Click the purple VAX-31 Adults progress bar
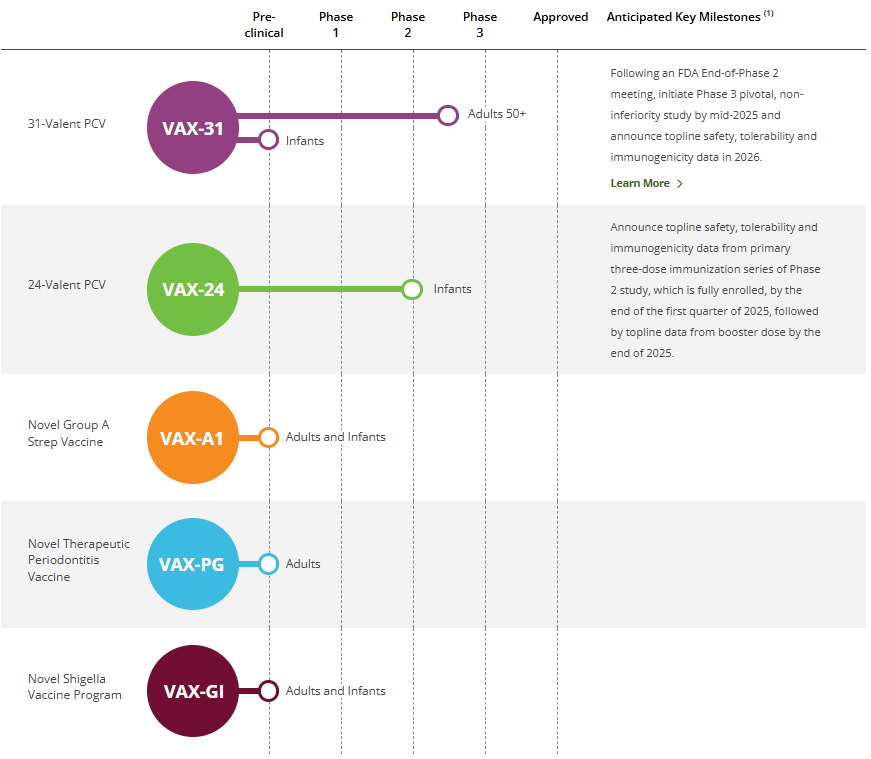871x759 pixels. pos(338,116)
